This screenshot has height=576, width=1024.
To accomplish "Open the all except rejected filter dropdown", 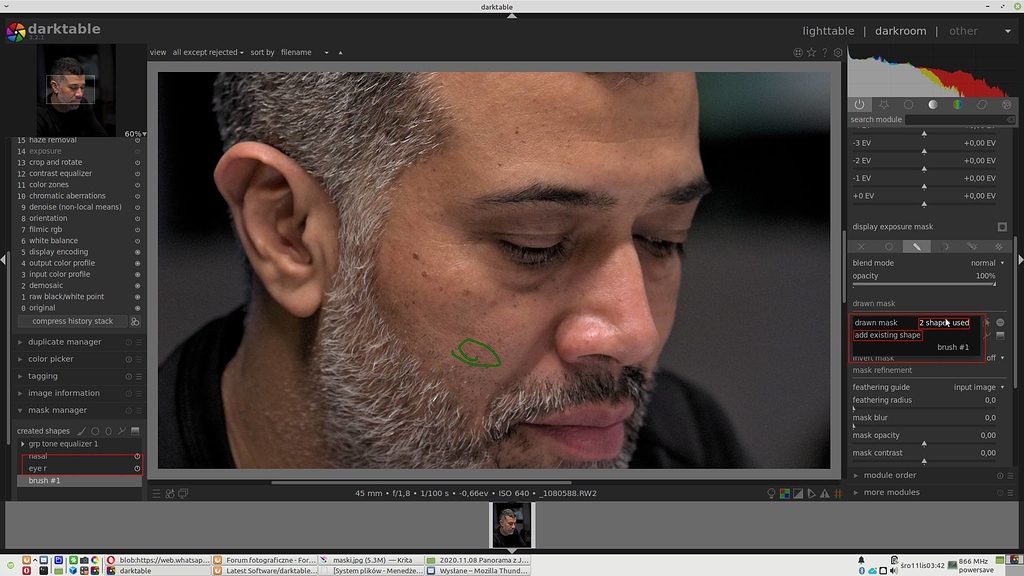I will [x=207, y=52].
